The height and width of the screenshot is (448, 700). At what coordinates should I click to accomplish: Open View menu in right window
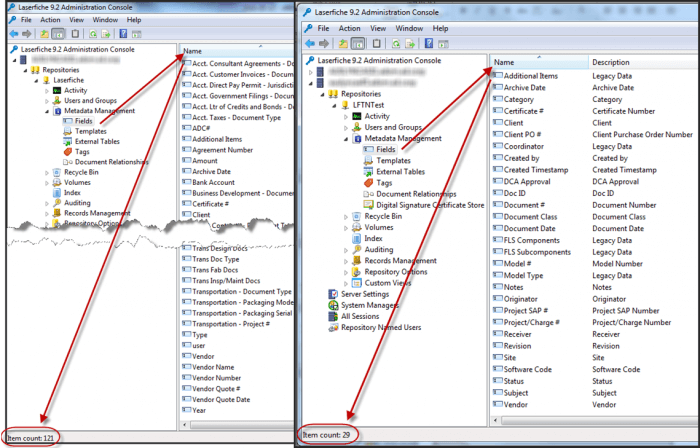tap(378, 28)
